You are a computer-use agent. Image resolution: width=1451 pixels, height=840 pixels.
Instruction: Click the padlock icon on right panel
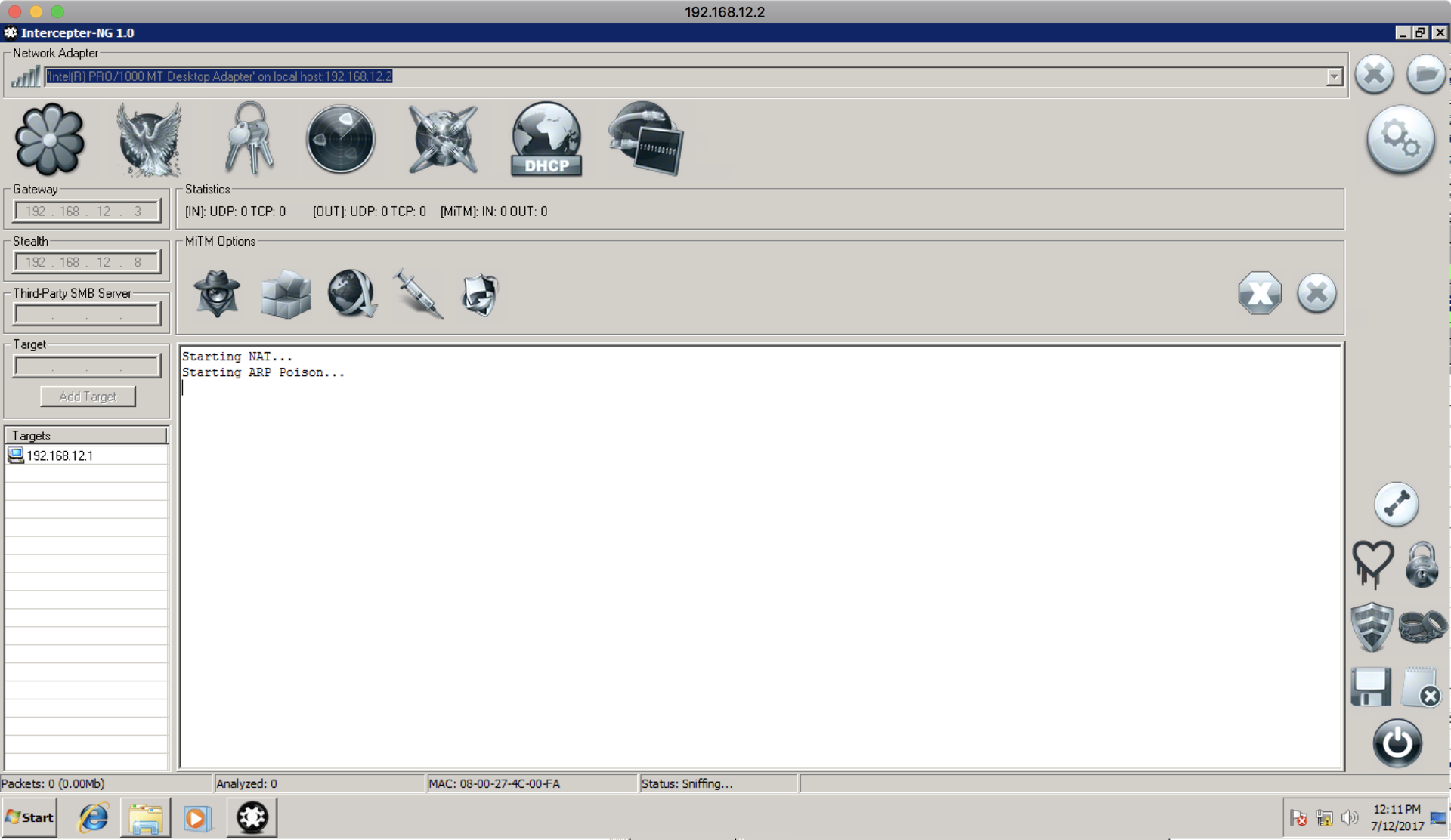click(x=1422, y=564)
